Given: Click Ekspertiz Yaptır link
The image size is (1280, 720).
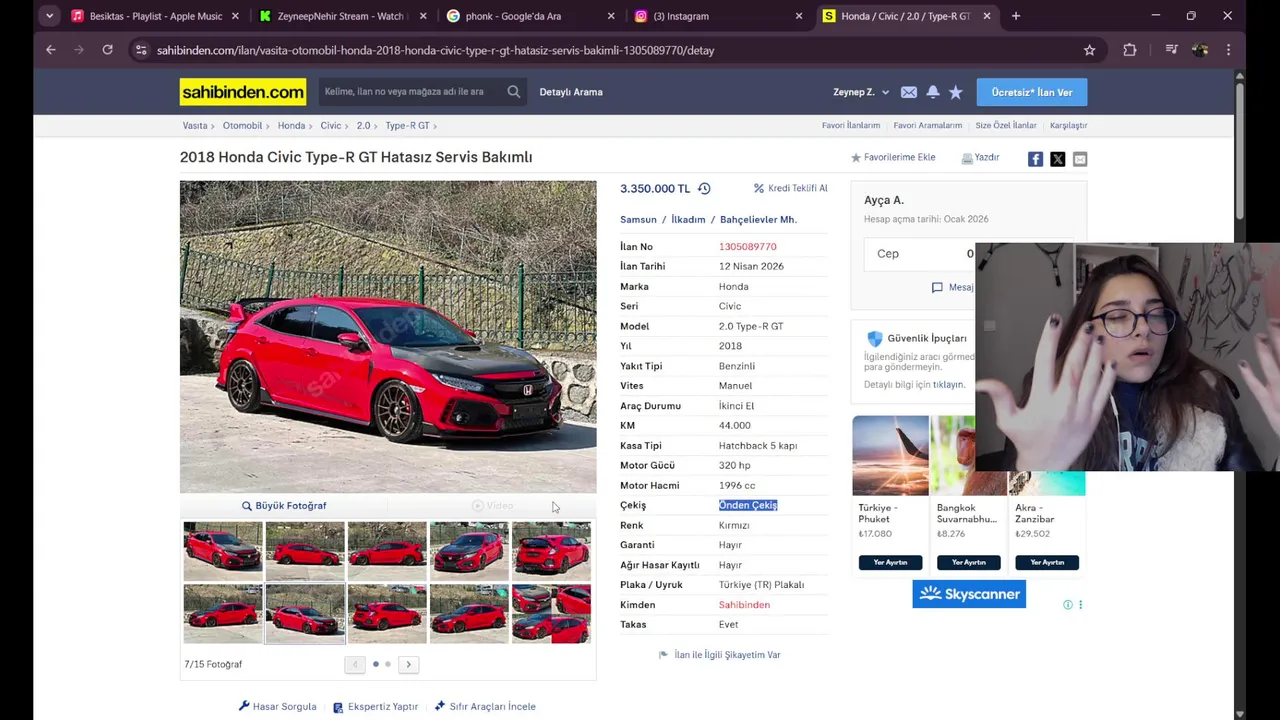Looking at the screenshot, I should click(375, 707).
